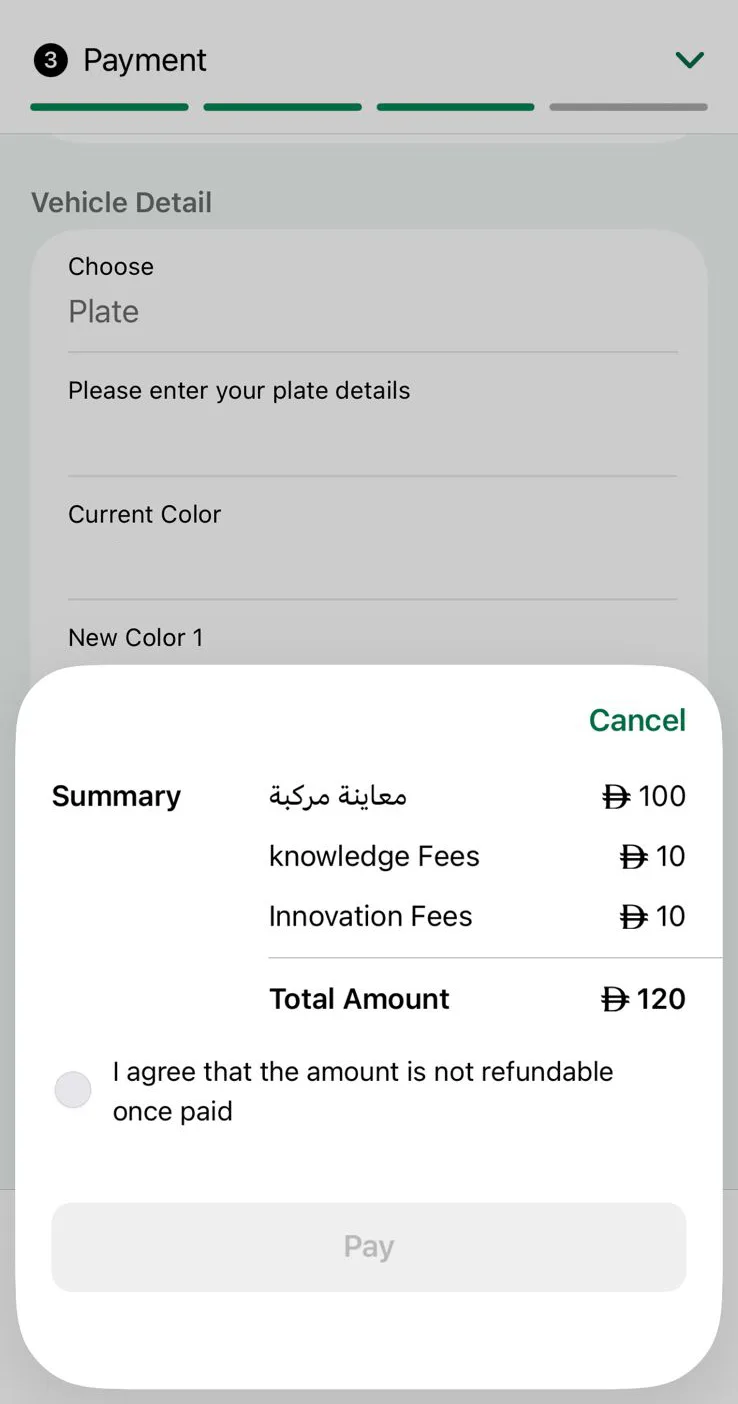Select the fourth grey progress segment
Viewport: 738px width, 1404px height.
pos(628,107)
